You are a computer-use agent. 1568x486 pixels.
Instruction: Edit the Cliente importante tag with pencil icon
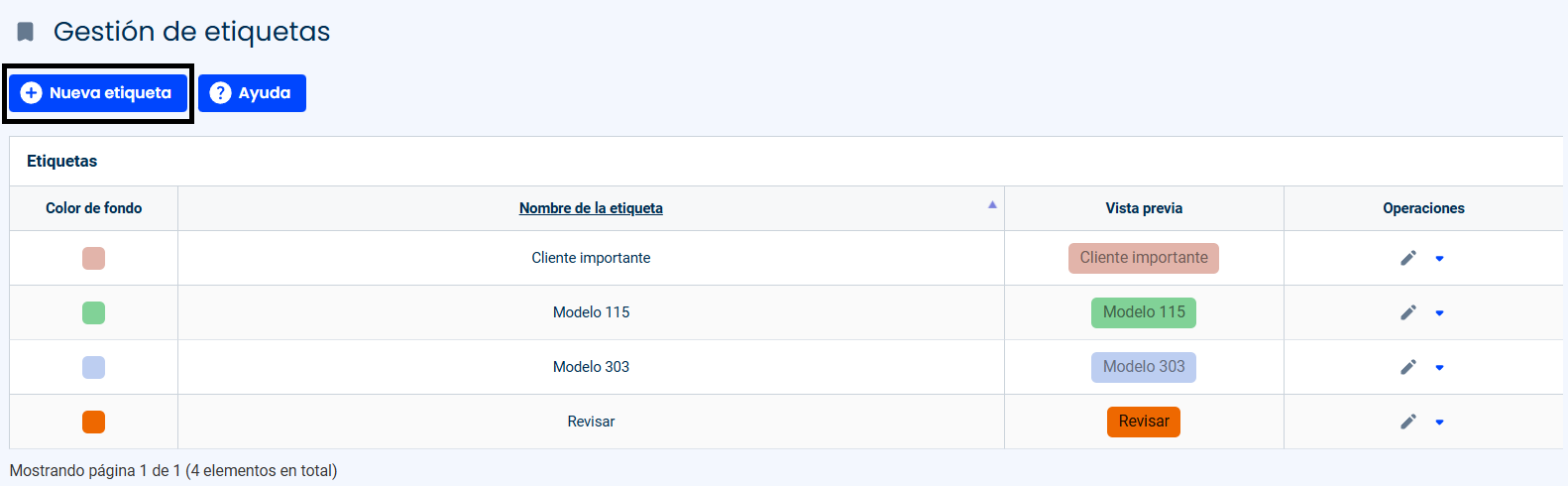tap(1408, 258)
